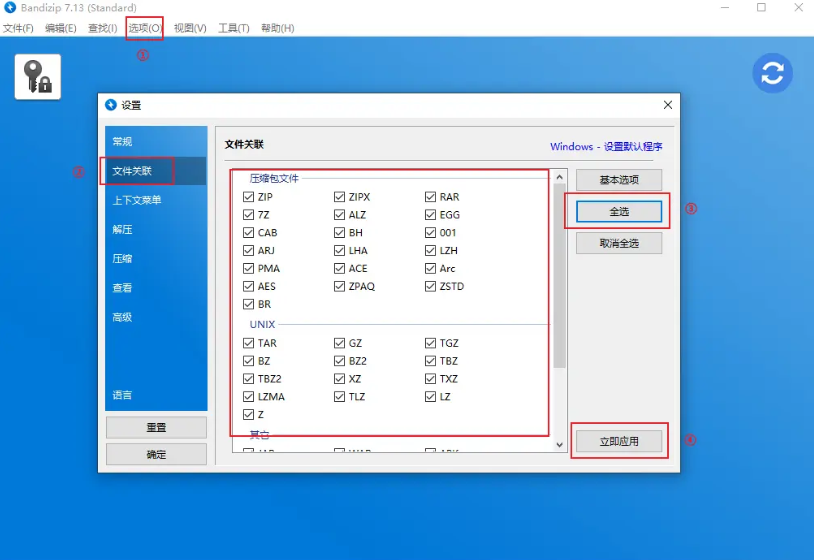The width and height of the screenshot is (814, 560).
Task: Click the 取消全选 button
Action: [x=619, y=243]
